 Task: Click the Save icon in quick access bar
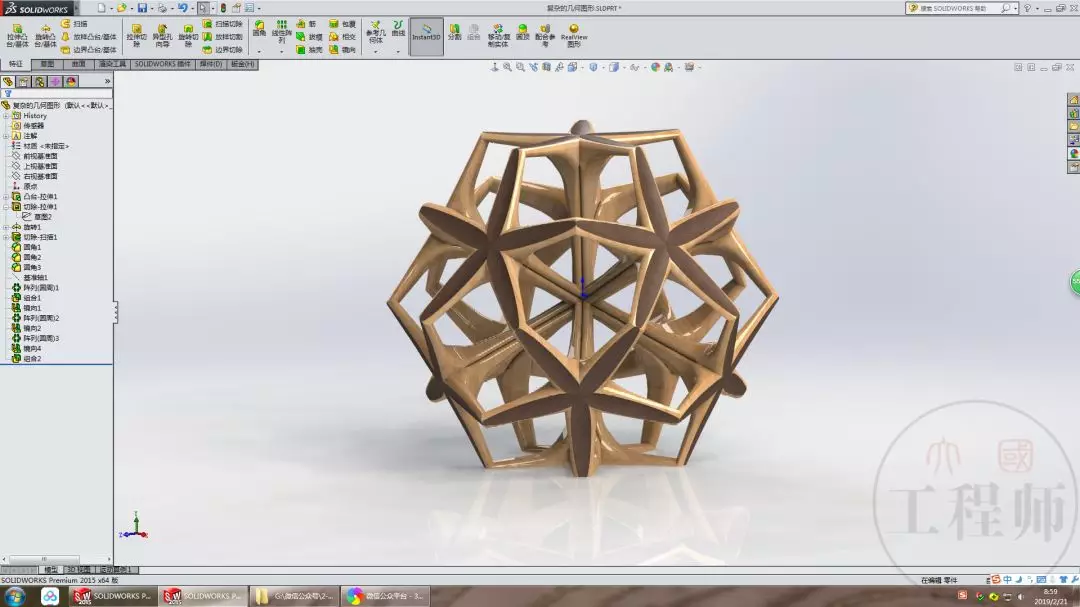(142, 8)
